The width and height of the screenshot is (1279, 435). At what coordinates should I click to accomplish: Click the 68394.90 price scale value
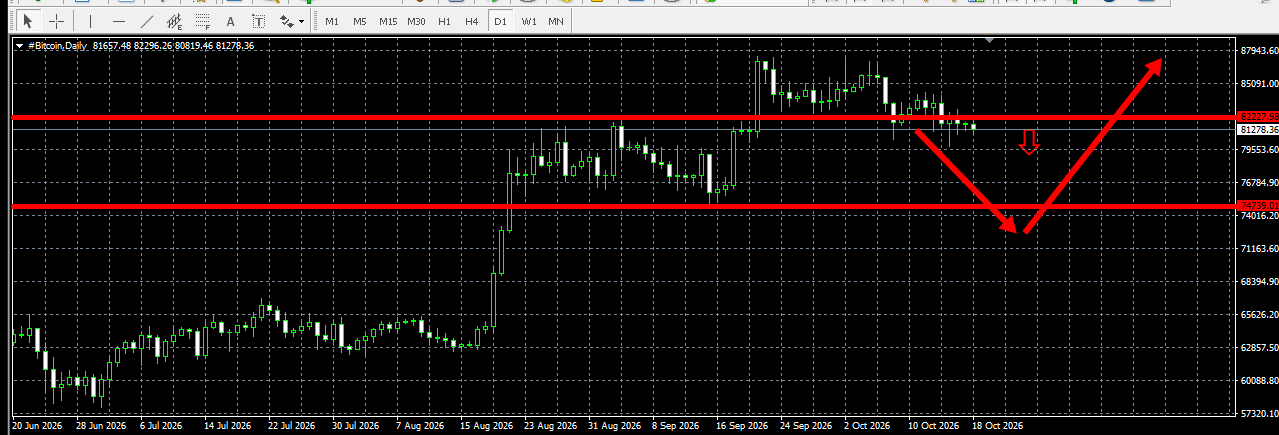tap(1258, 282)
